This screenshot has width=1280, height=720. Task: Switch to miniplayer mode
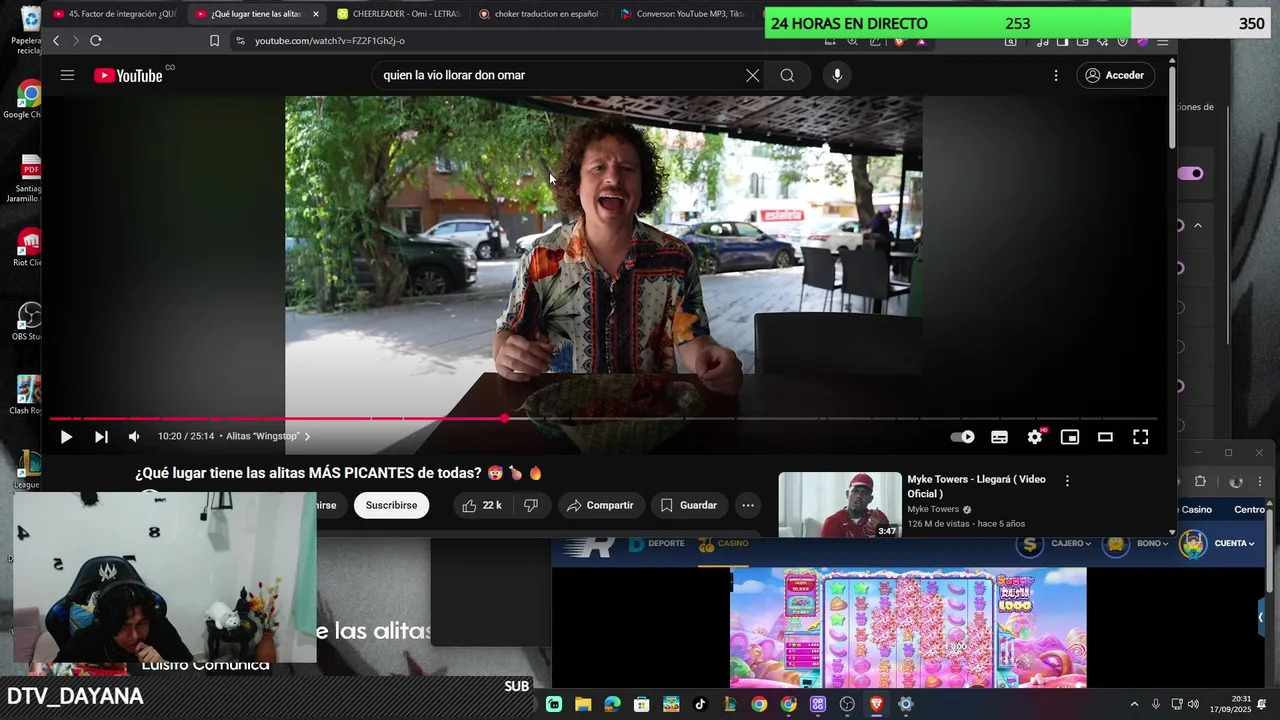pyautogui.click(x=1070, y=437)
